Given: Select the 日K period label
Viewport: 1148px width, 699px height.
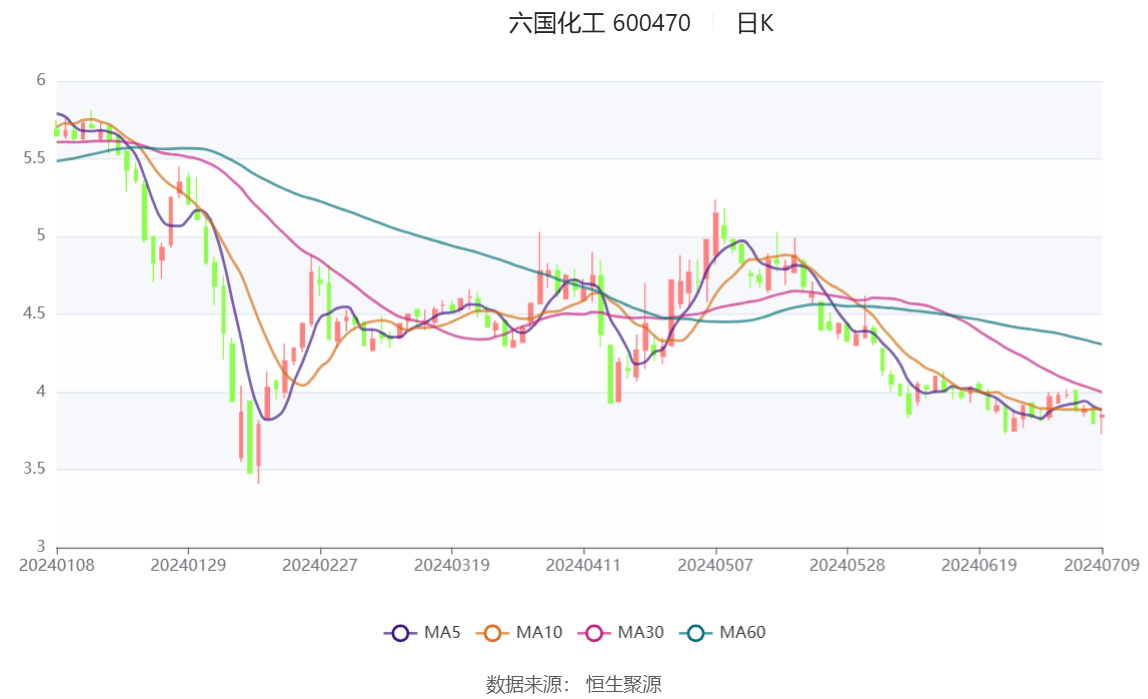Looking at the screenshot, I should click(755, 24).
